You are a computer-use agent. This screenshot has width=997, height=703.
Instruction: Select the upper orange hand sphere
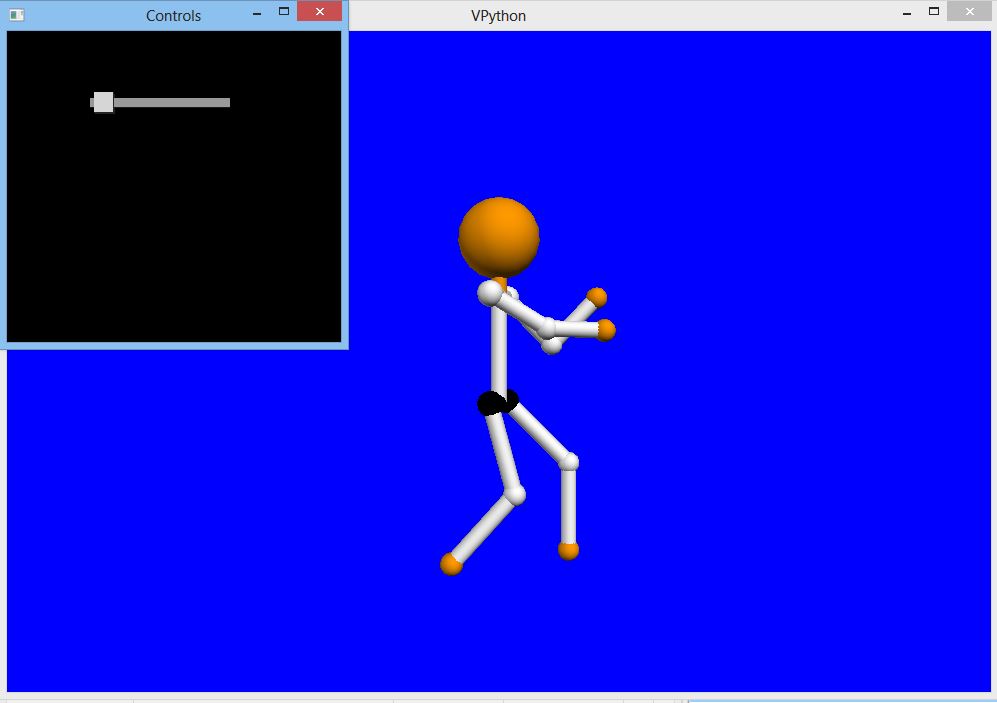(597, 296)
